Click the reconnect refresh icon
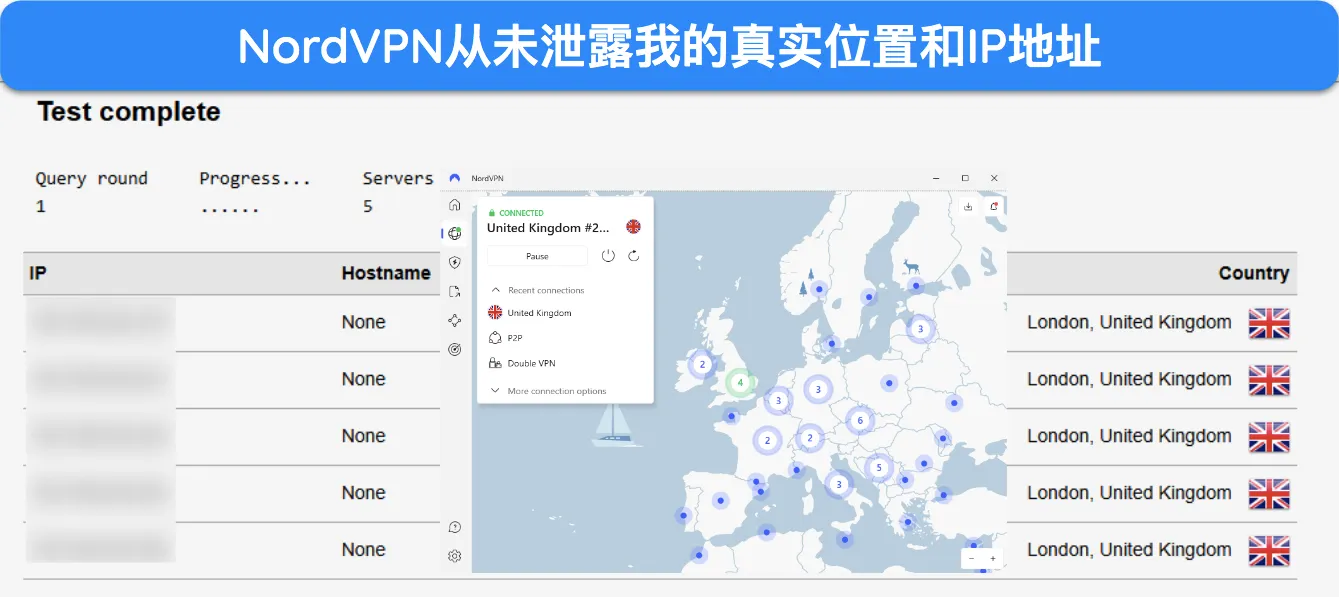Image resolution: width=1339 pixels, height=597 pixels. coord(634,256)
